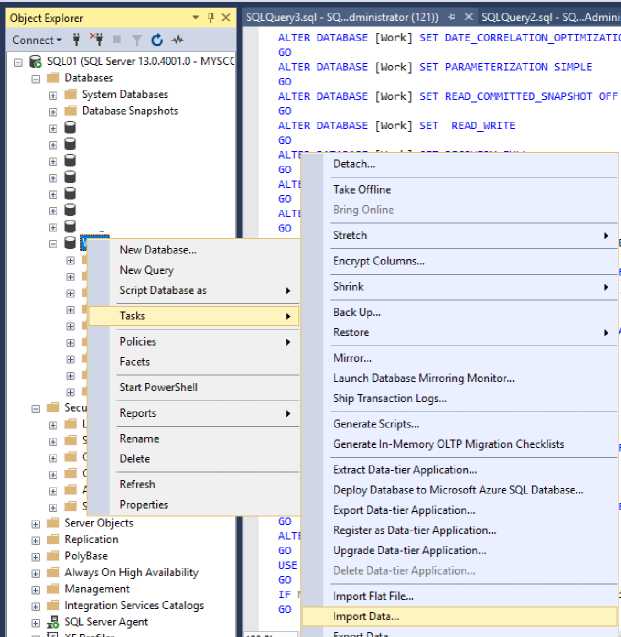621x637 pixels.
Task: Click the Filter funnel icon in Object Explorer
Action: coord(137,40)
